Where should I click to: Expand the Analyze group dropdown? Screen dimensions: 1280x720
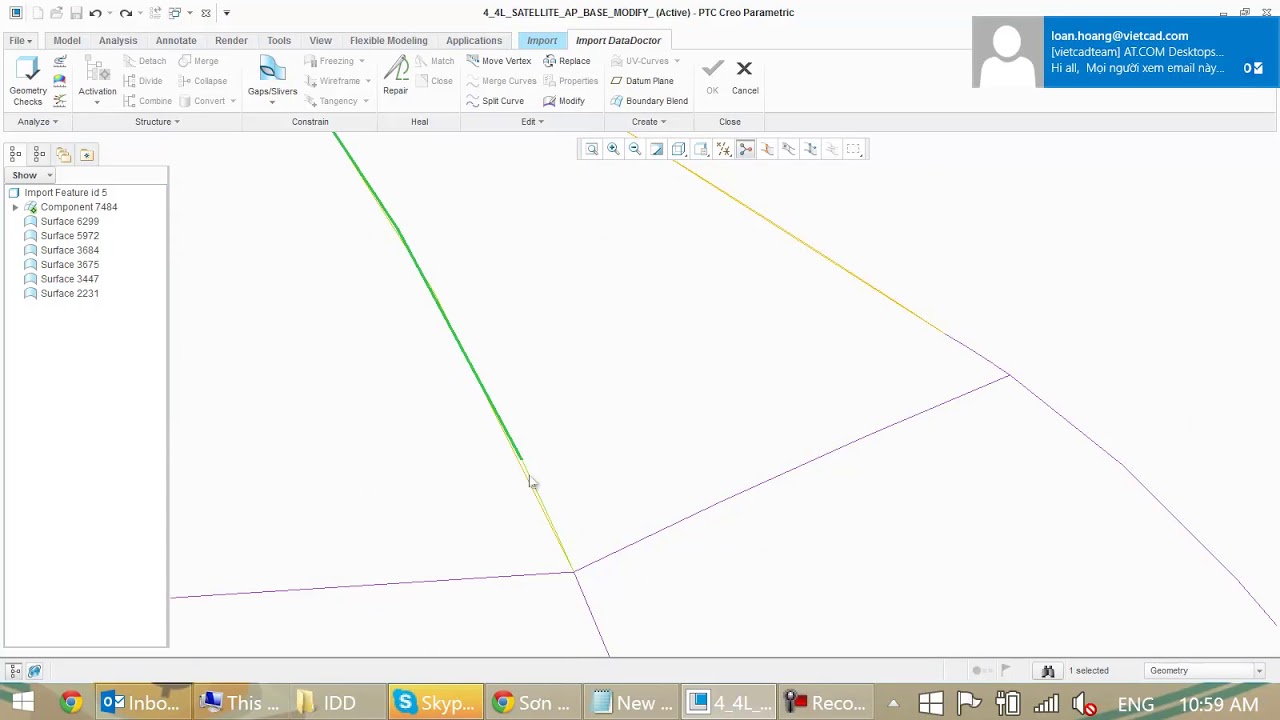(x=38, y=122)
